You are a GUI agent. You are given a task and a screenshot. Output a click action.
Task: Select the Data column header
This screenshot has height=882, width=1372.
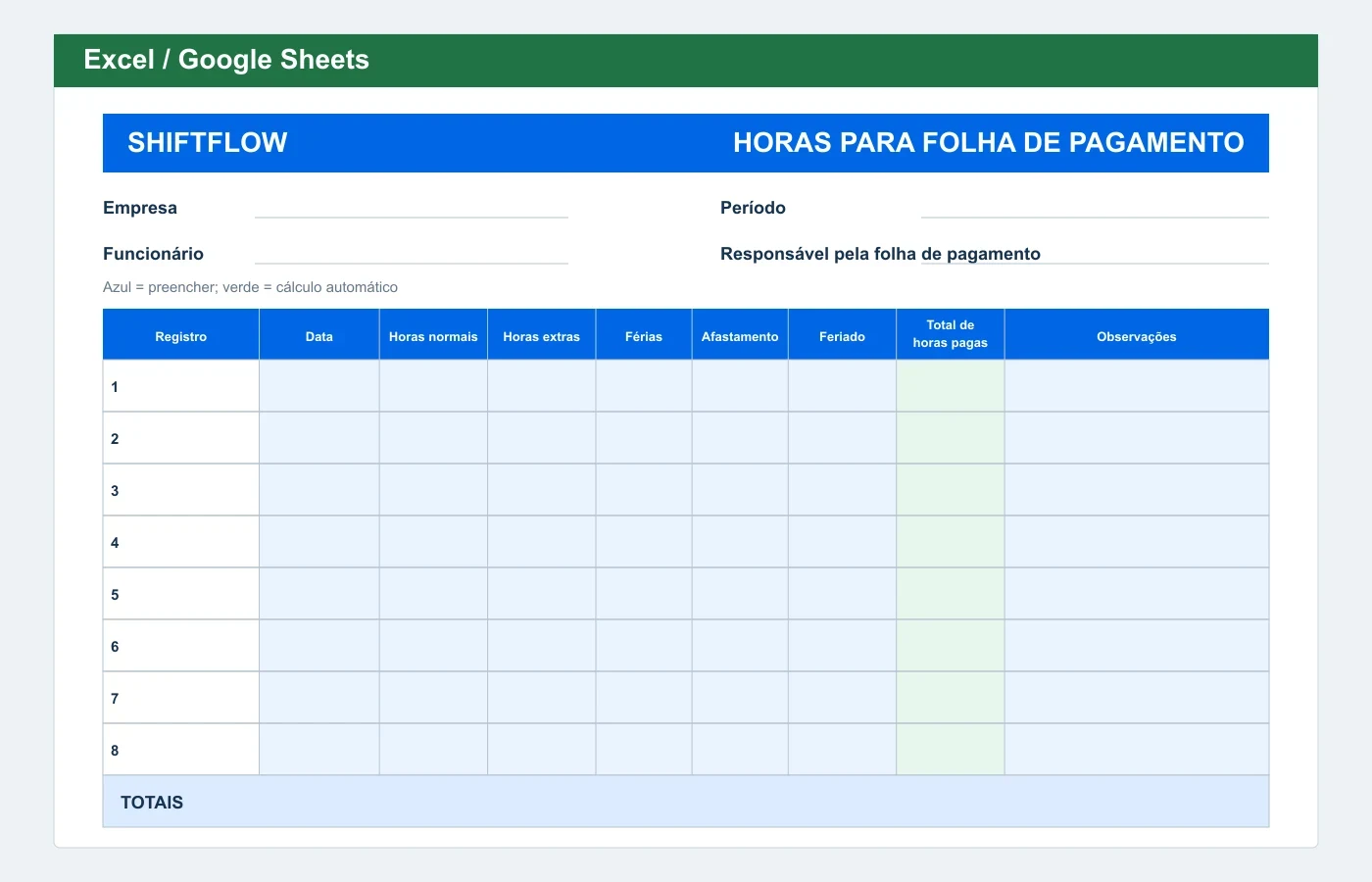pyautogui.click(x=319, y=335)
